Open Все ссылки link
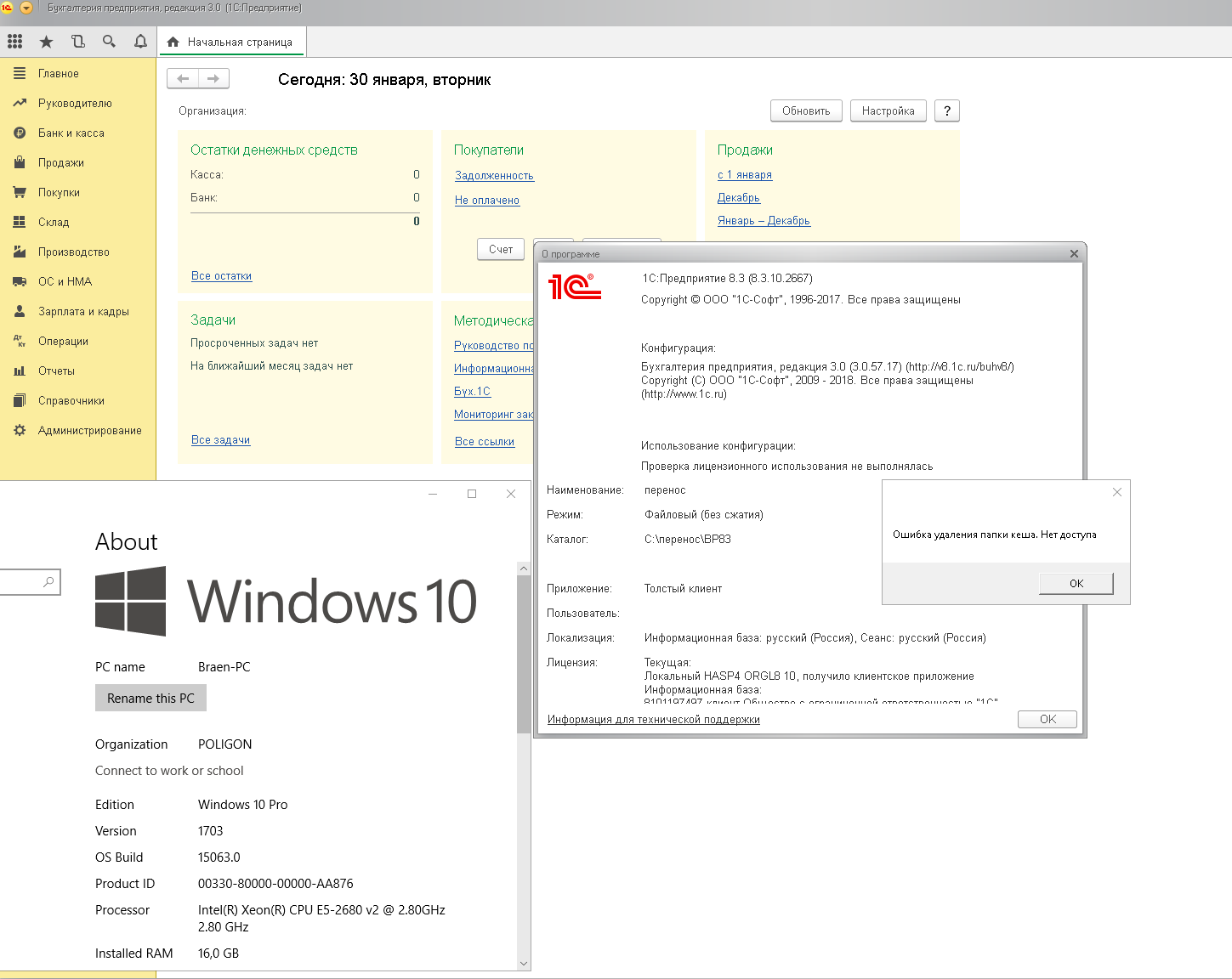1232x979 pixels. click(x=485, y=442)
